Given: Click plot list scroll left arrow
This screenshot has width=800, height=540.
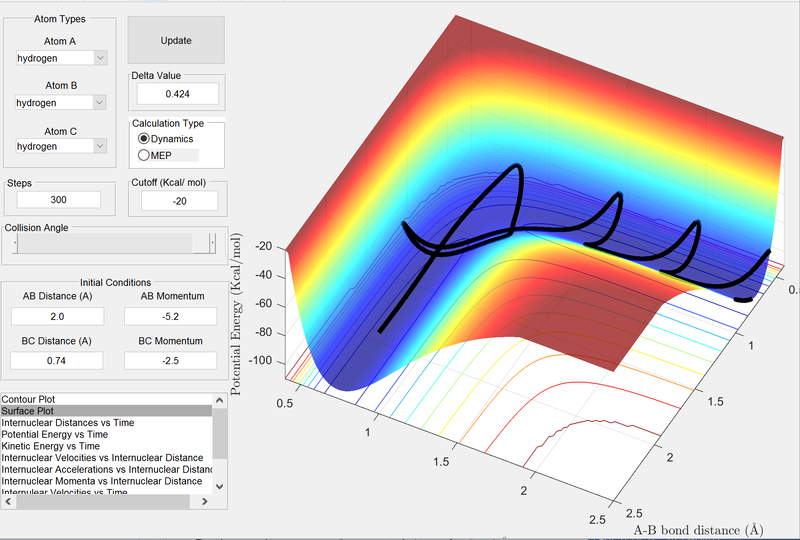Looking at the screenshot, I should pos(8,502).
